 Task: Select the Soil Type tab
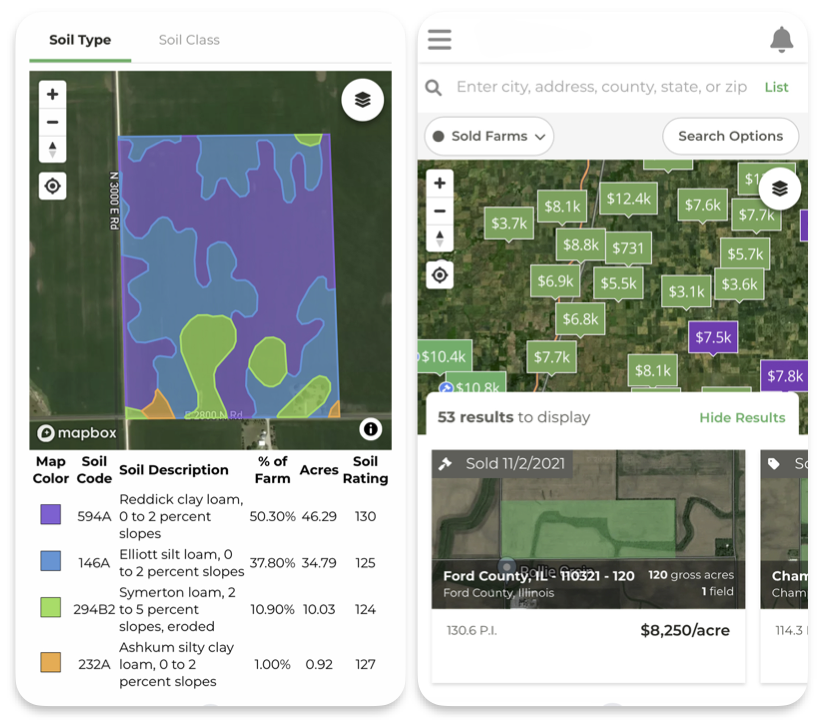[80, 40]
